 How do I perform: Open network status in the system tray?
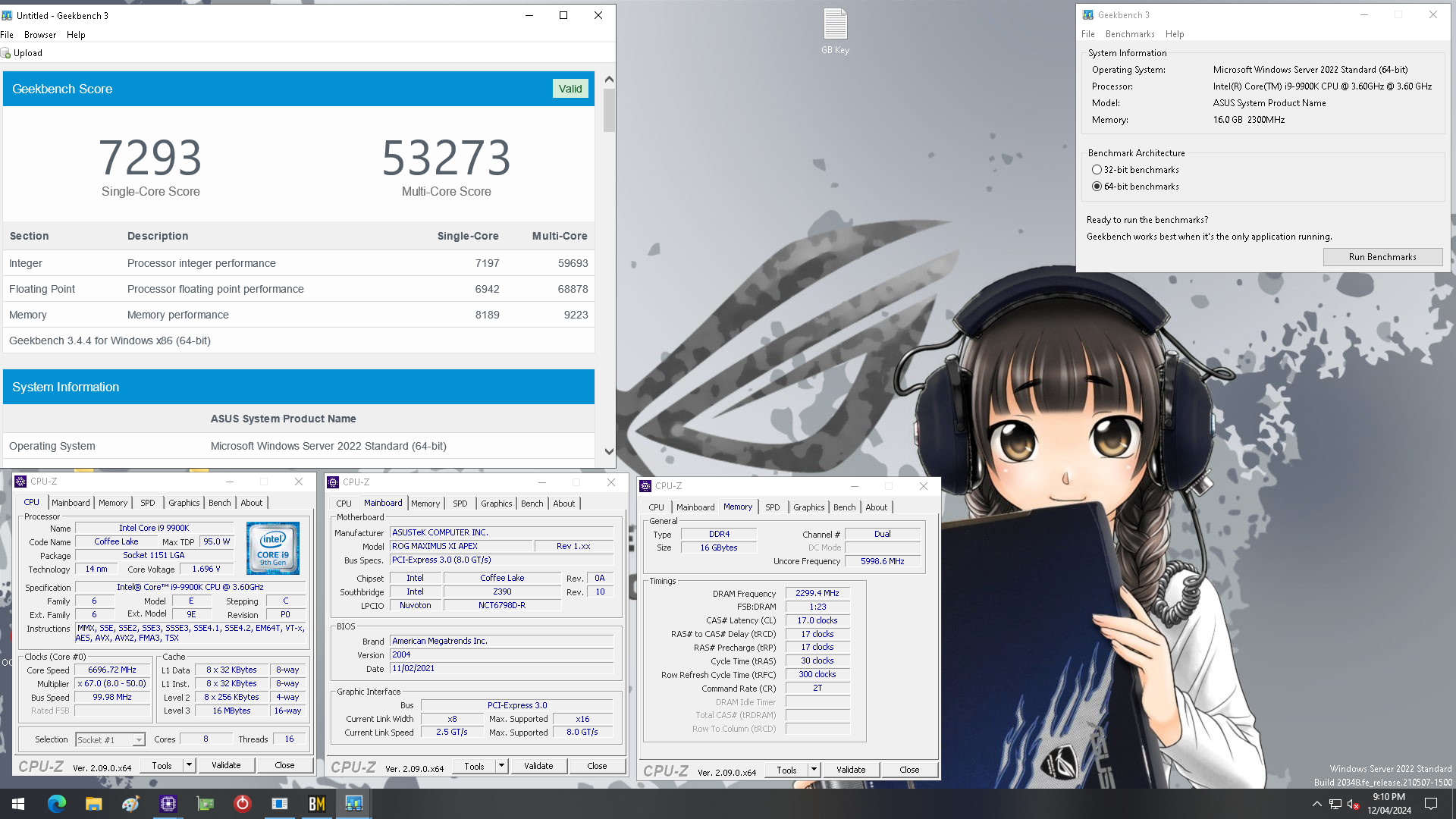pos(1335,804)
